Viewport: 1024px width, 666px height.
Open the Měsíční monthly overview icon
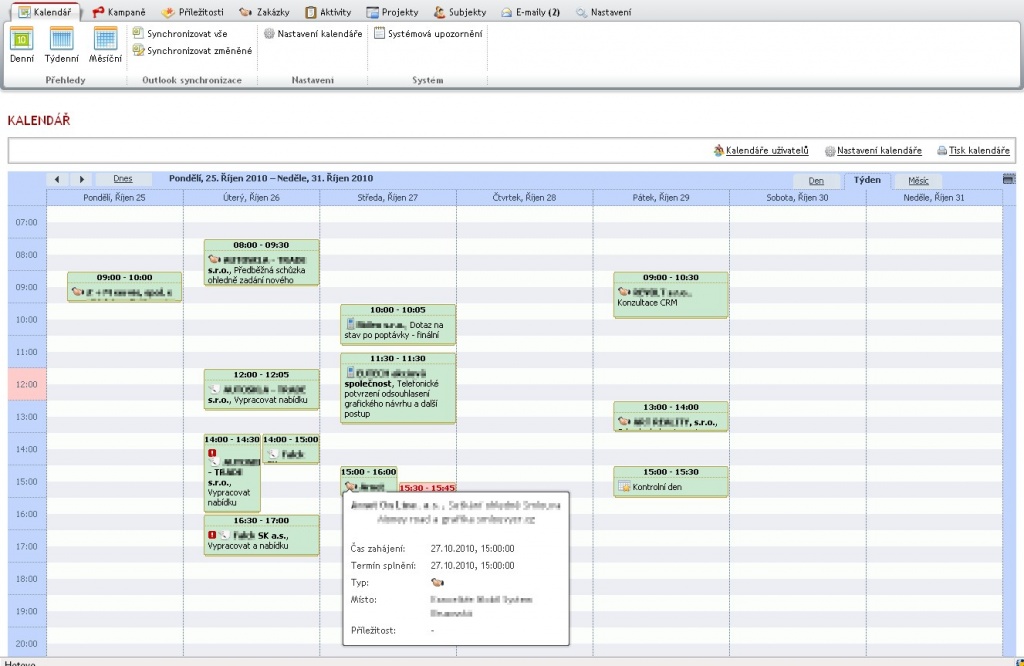(x=105, y=44)
